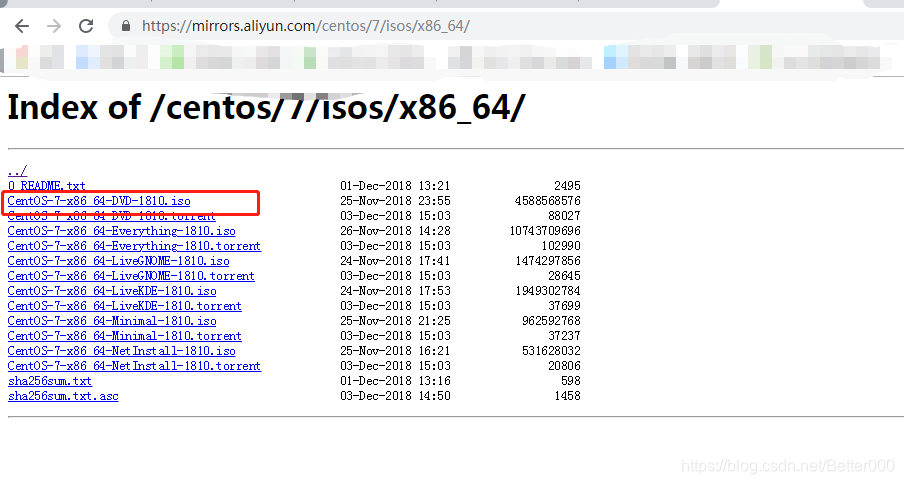
Task: Go back using the browser back arrow
Action: click(x=22, y=26)
